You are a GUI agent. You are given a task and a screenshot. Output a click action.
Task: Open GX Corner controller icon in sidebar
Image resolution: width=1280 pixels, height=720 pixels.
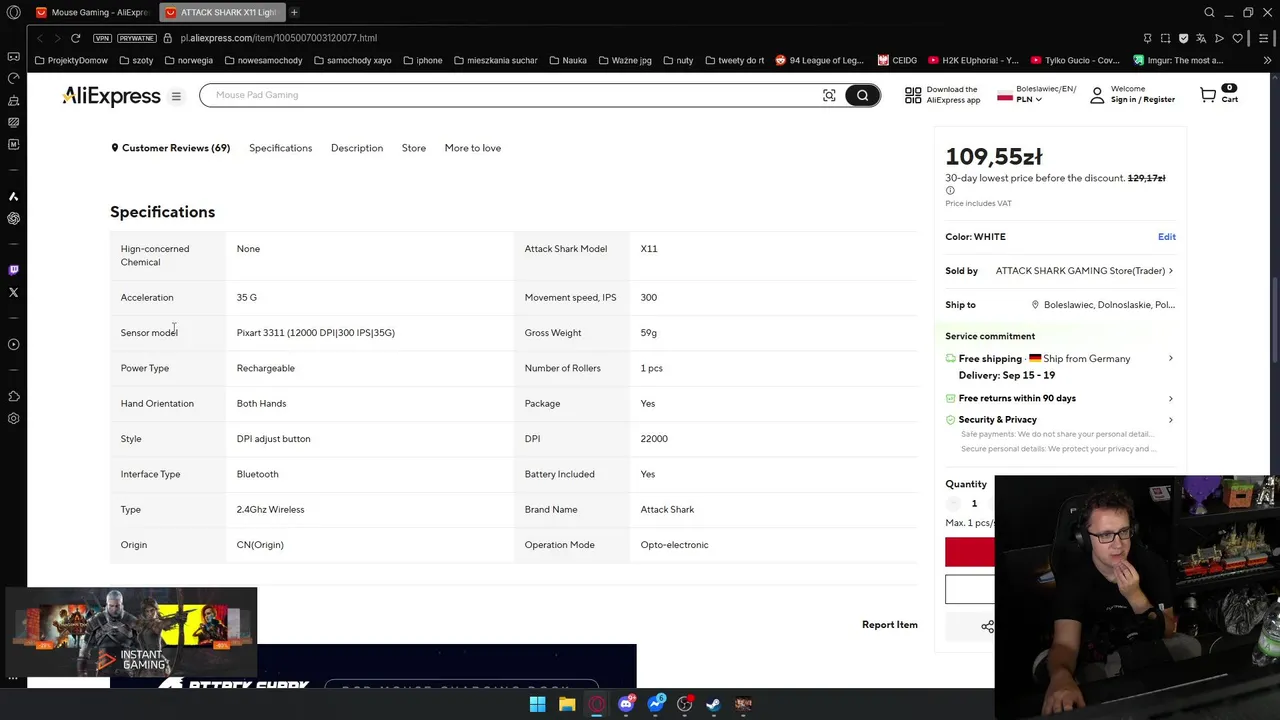13,56
